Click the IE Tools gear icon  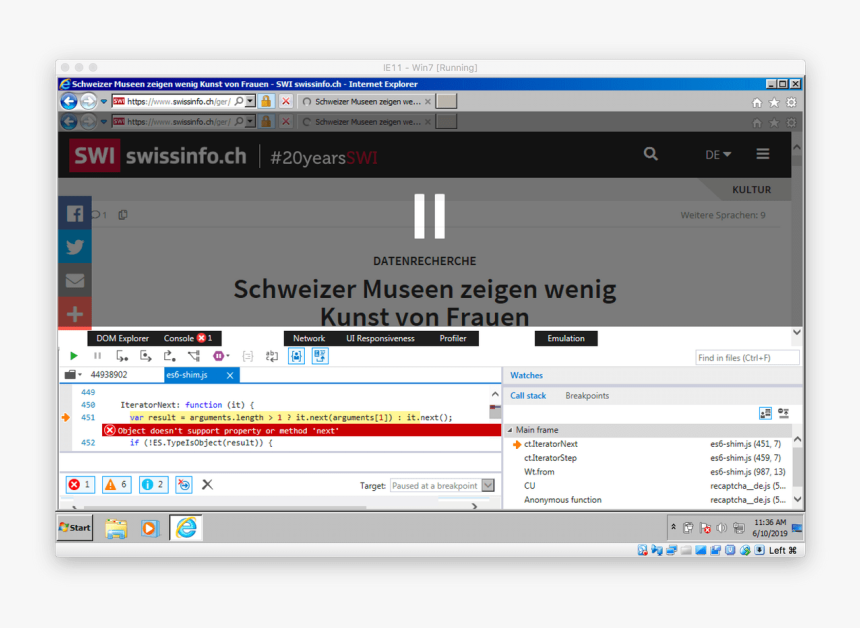point(791,103)
